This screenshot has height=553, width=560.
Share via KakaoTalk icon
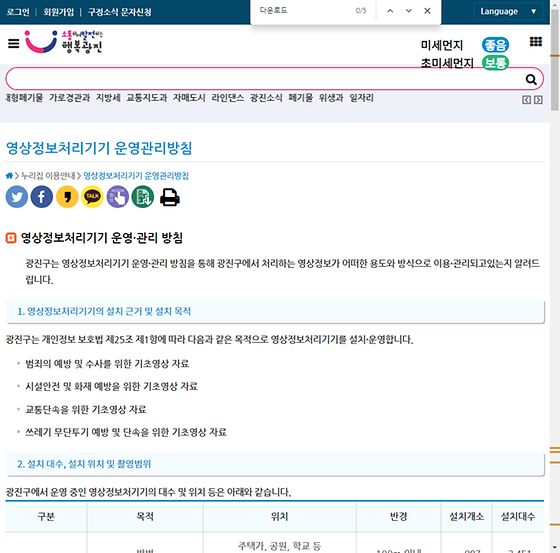[92, 197]
